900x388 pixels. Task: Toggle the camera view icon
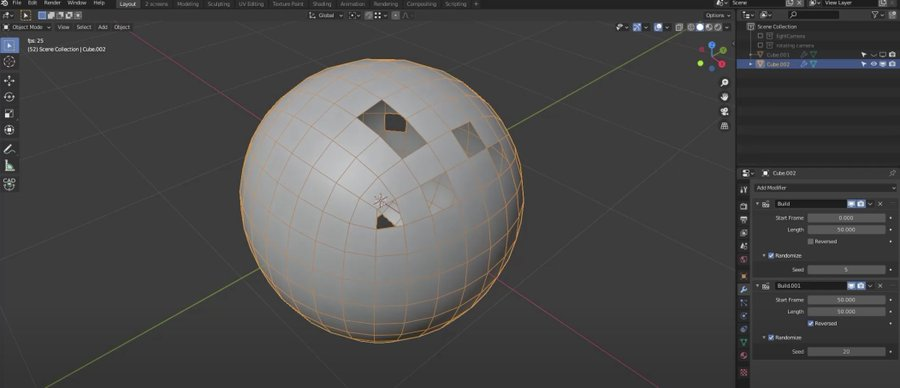coord(724,111)
